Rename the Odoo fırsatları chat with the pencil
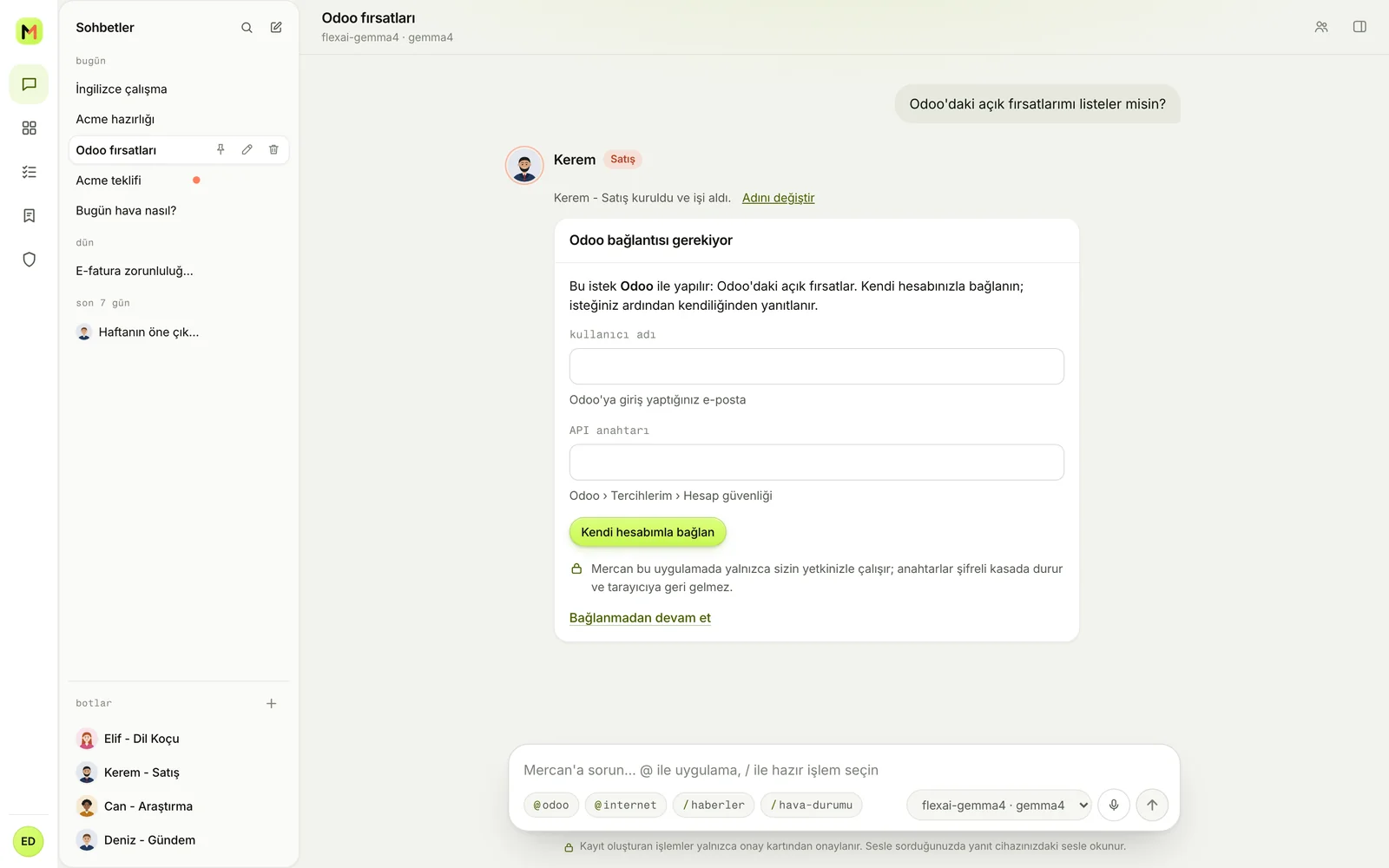 (247, 149)
